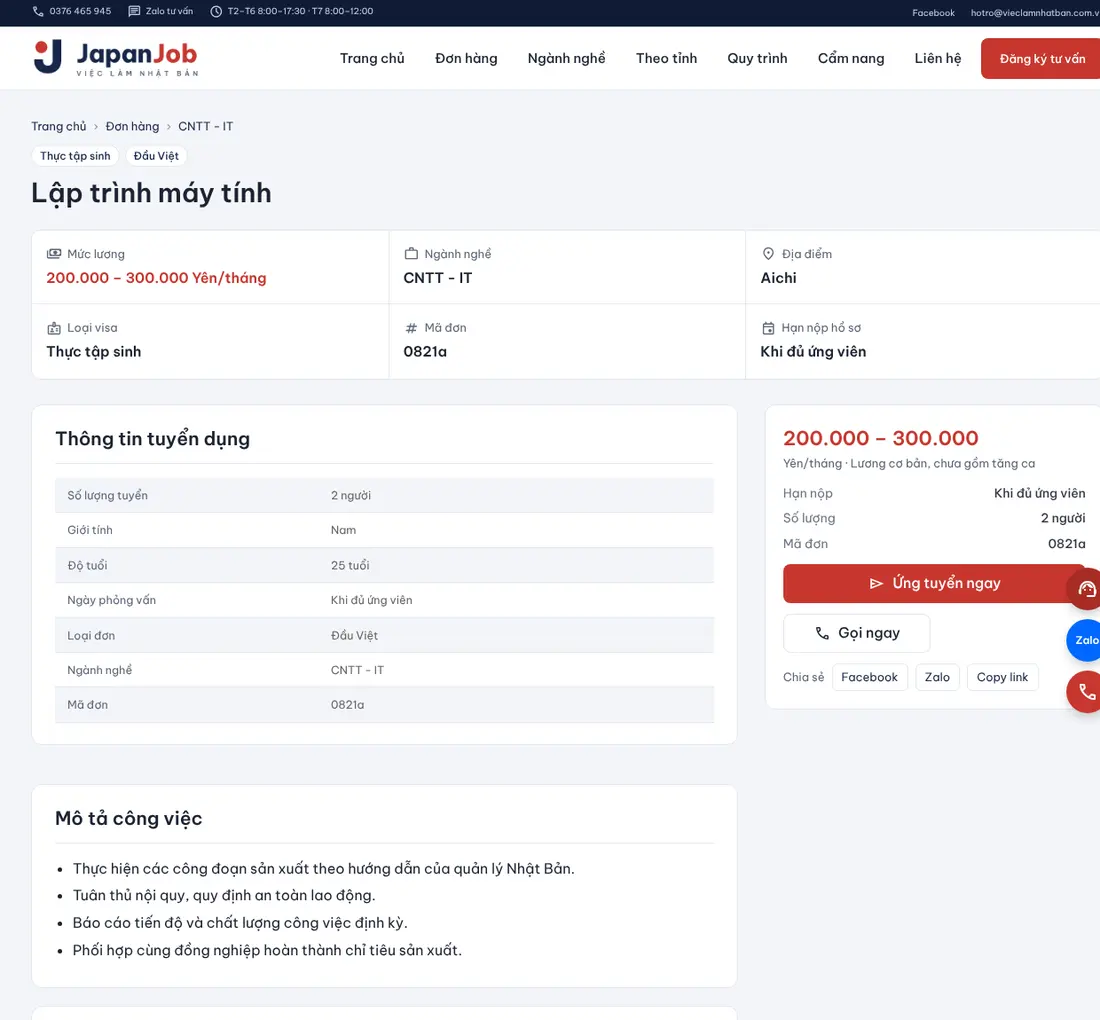Go to Đơn hàng in the breadcrumb
The image size is (1100, 1020).
(x=132, y=126)
